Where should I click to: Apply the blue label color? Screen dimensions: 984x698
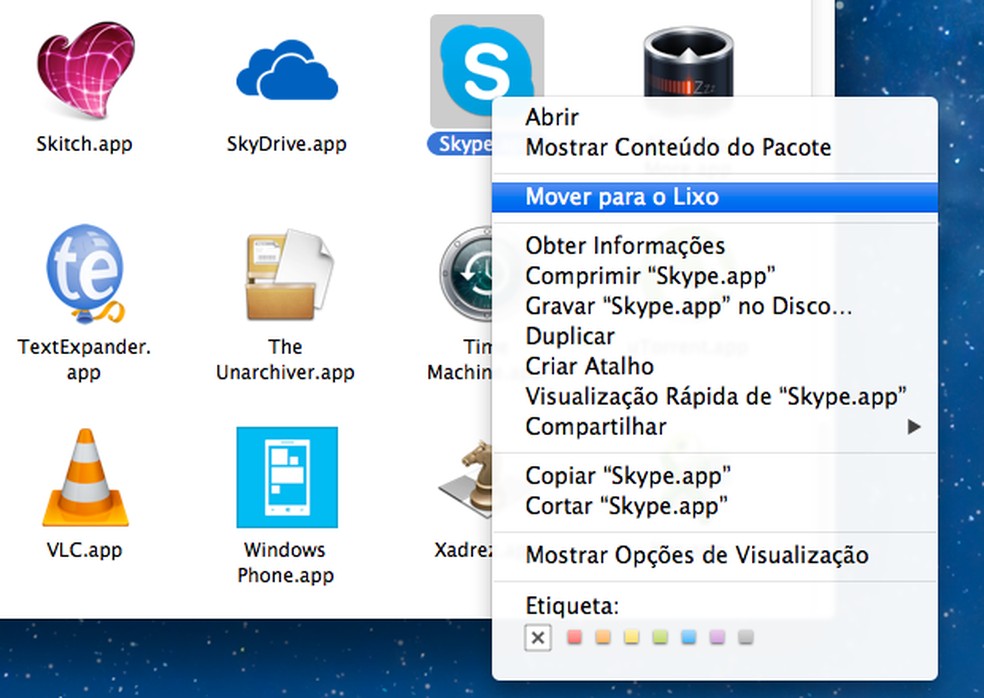point(688,637)
